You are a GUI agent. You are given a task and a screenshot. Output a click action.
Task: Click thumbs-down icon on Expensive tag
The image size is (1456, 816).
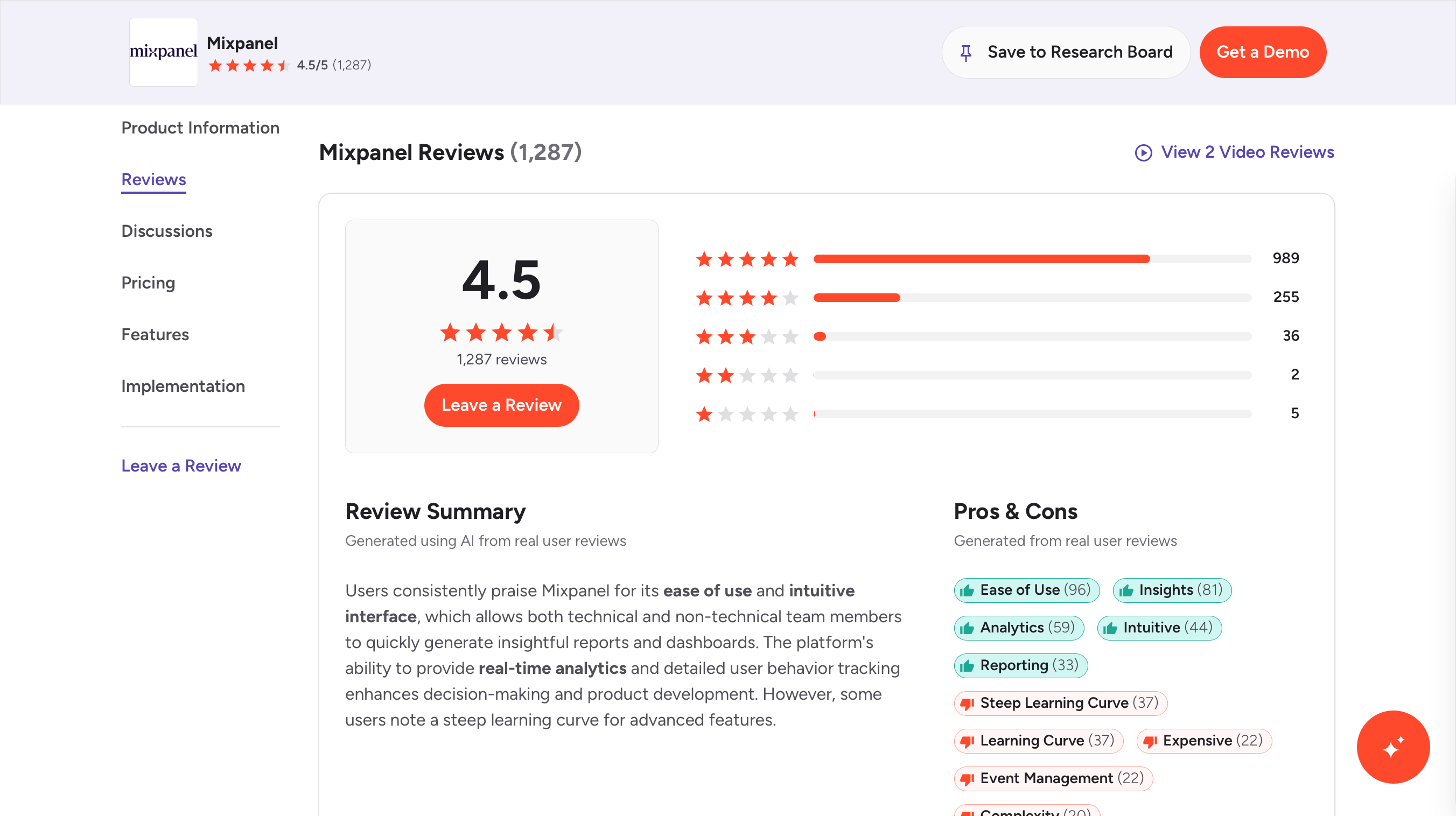1150,741
